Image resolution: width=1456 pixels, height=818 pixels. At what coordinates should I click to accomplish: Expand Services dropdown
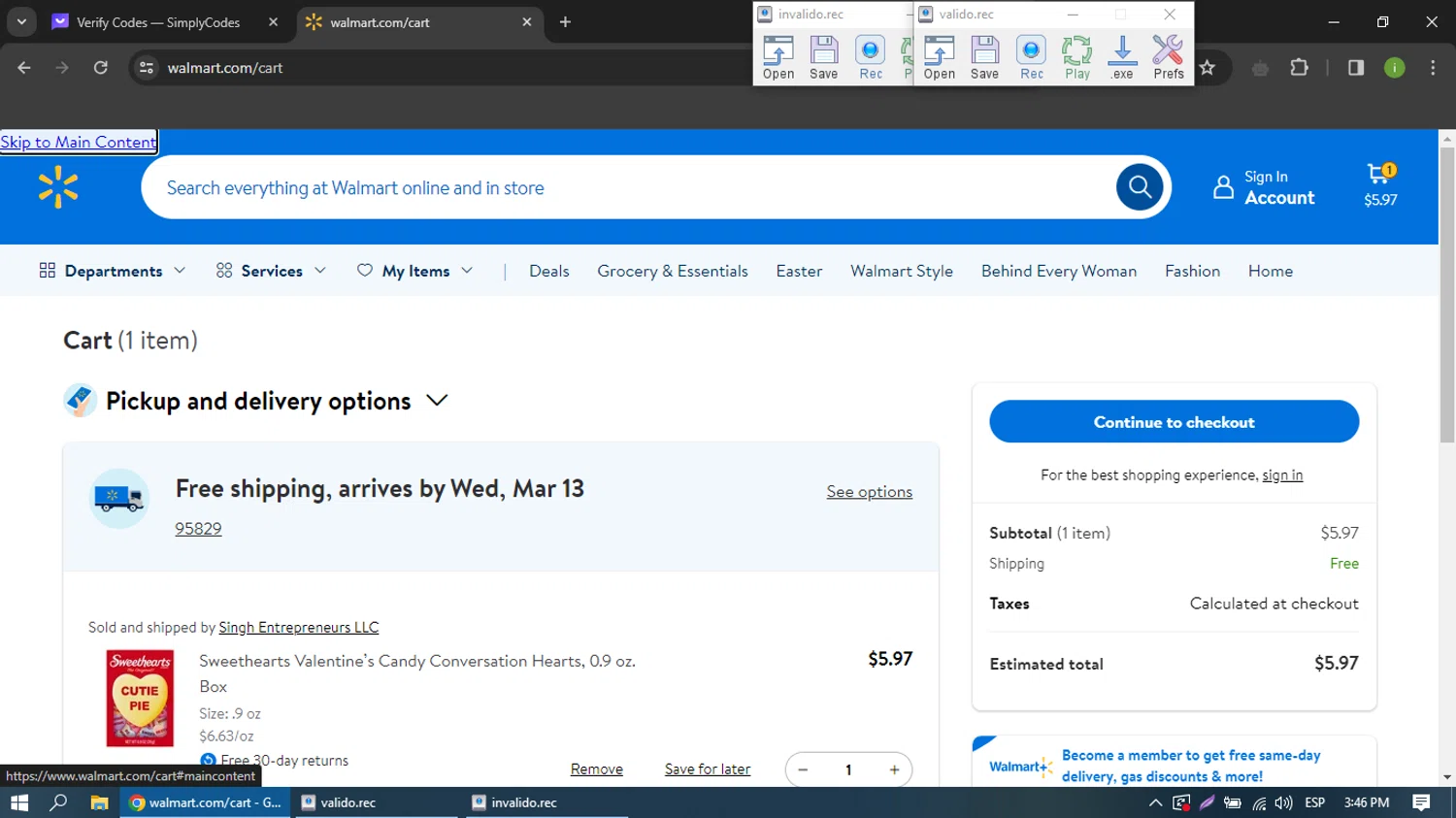pos(271,271)
